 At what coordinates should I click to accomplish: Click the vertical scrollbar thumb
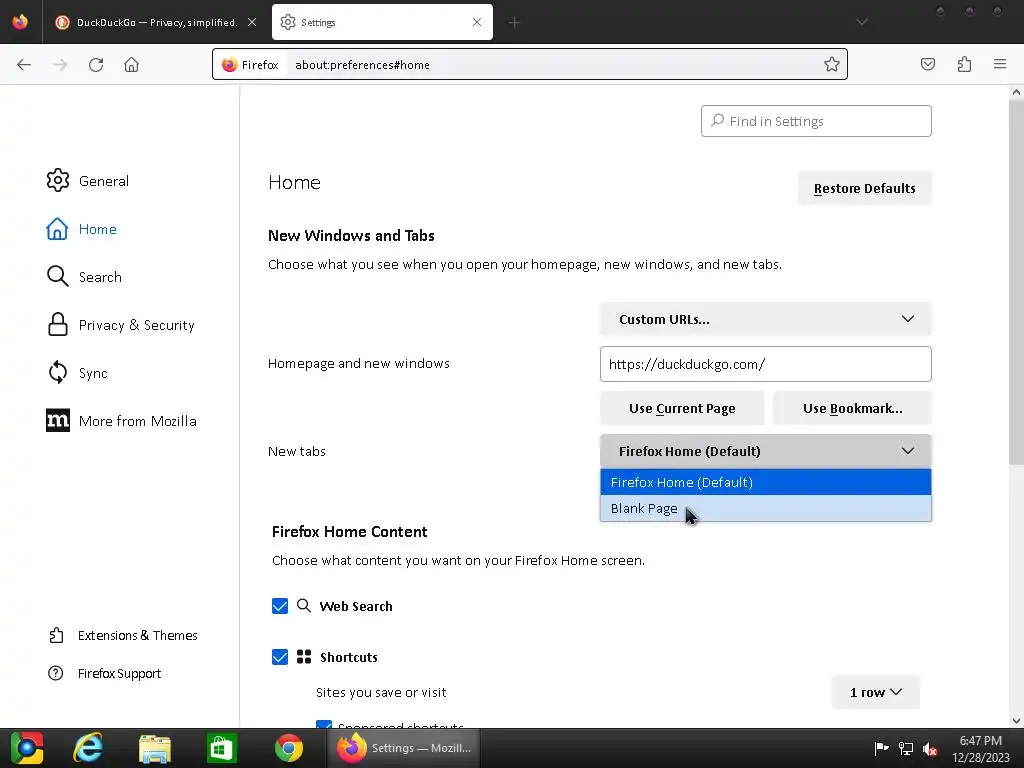click(x=1016, y=283)
